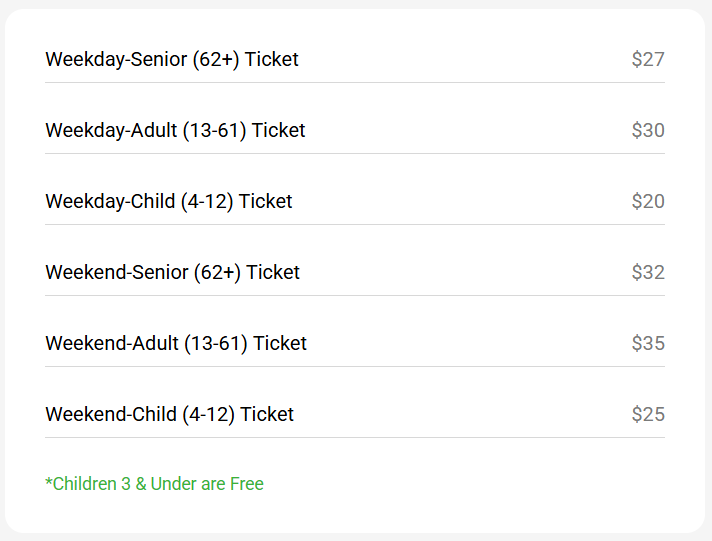This screenshot has height=541, width=712.
Task: Click the $32 Weekend-Senior price
Action: (x=648, y=272)
